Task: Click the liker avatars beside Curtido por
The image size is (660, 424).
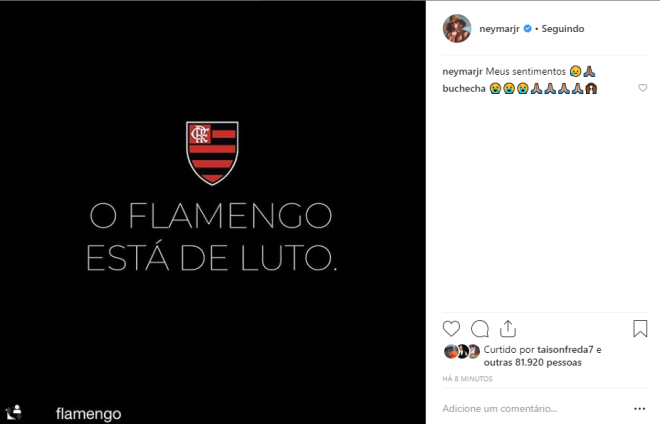Action: click(462, 351)
